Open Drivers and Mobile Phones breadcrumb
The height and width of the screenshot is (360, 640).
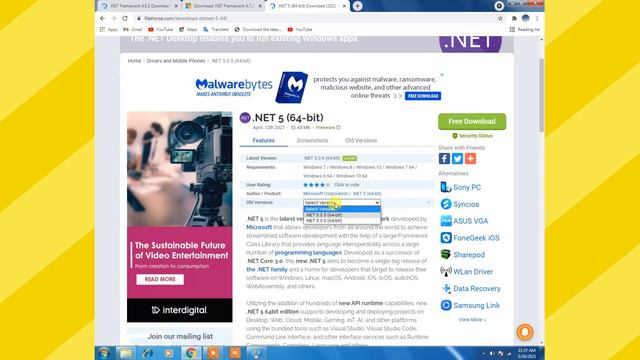tap(176, 61)
